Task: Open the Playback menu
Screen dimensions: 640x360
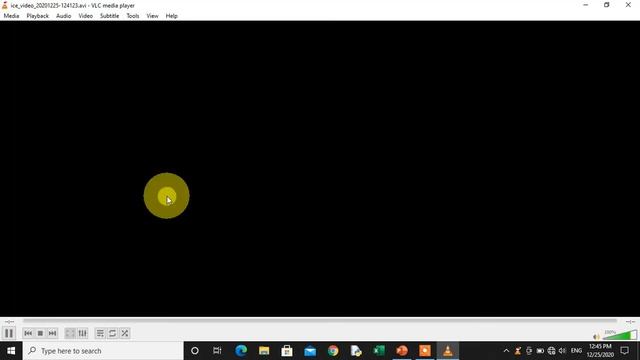Action: (x=38, y=16)
